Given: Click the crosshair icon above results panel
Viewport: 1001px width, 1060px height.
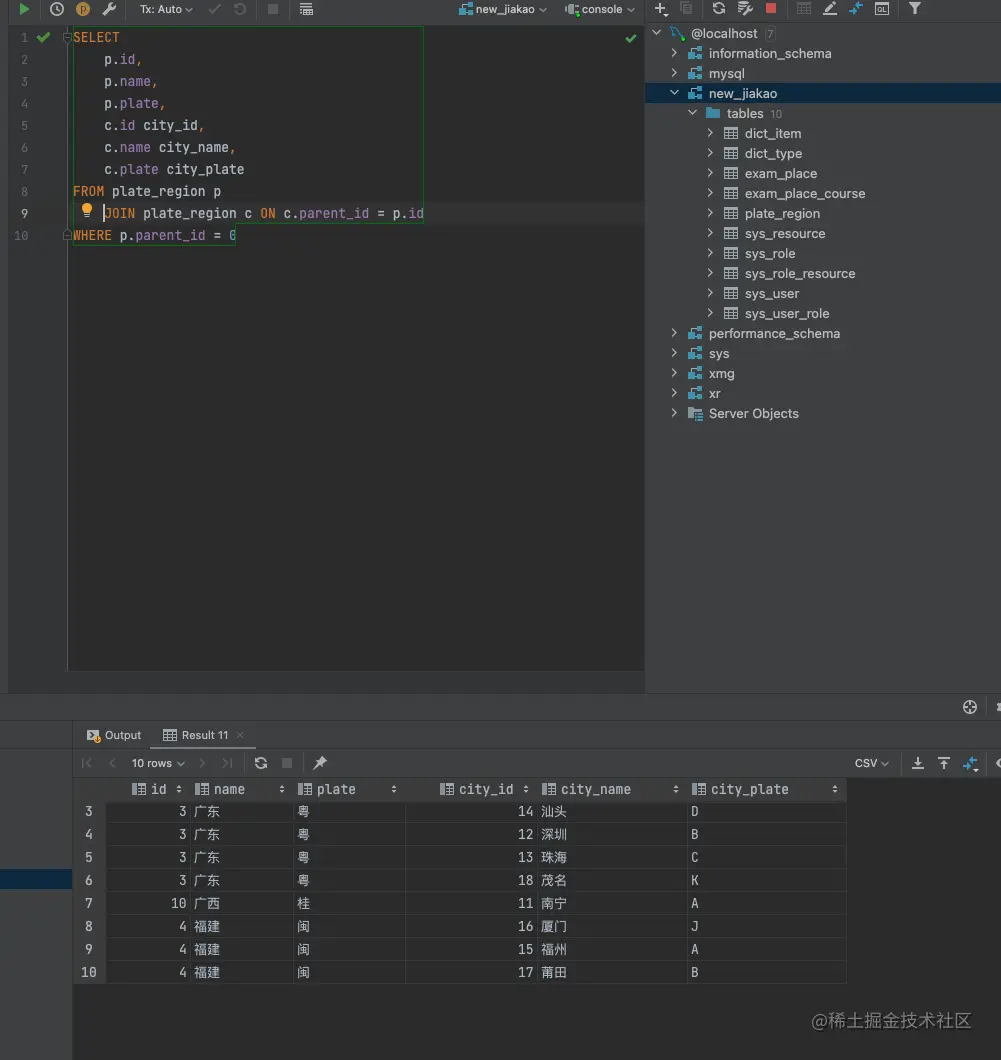Looking at the screenshot, I should point(970,706).
